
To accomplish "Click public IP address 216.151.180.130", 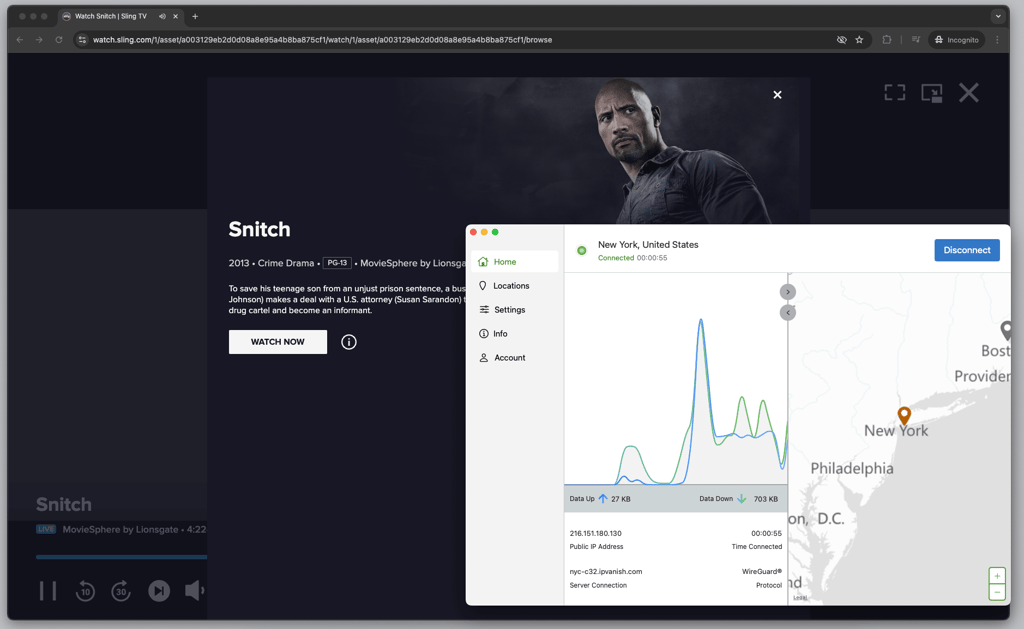I will [596, 533].
